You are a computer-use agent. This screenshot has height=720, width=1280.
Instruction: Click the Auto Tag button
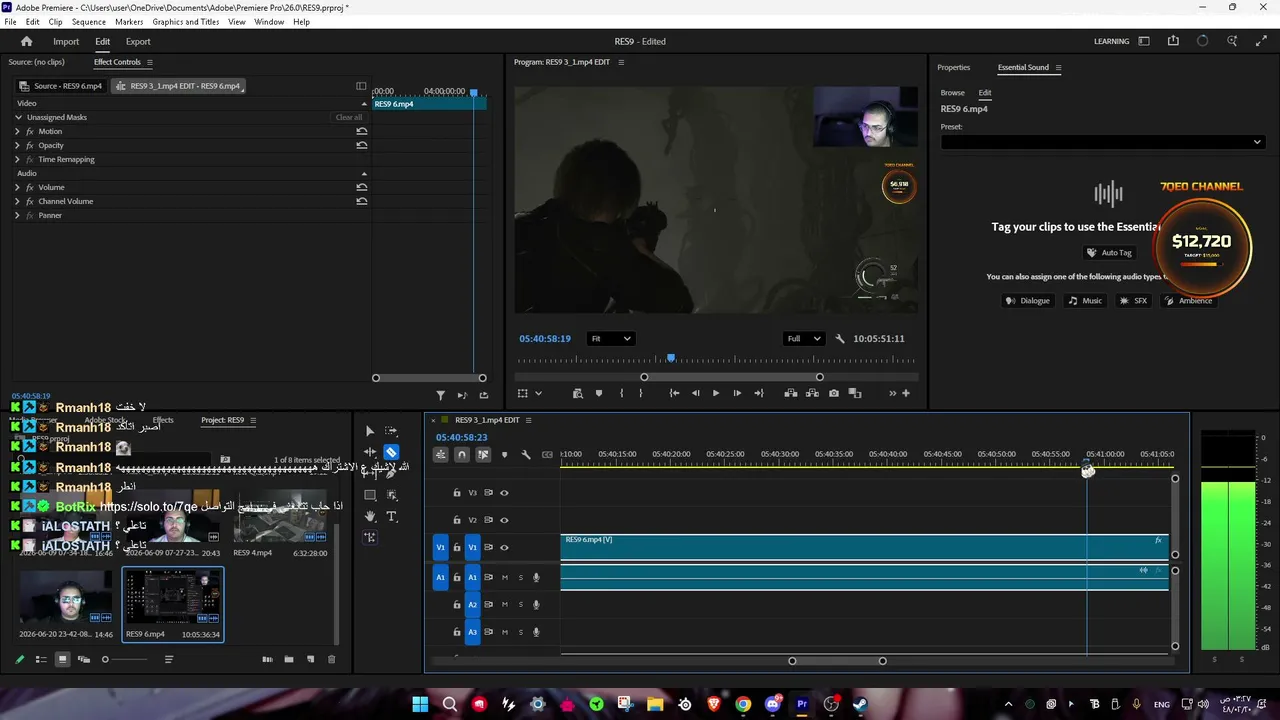1109,253
